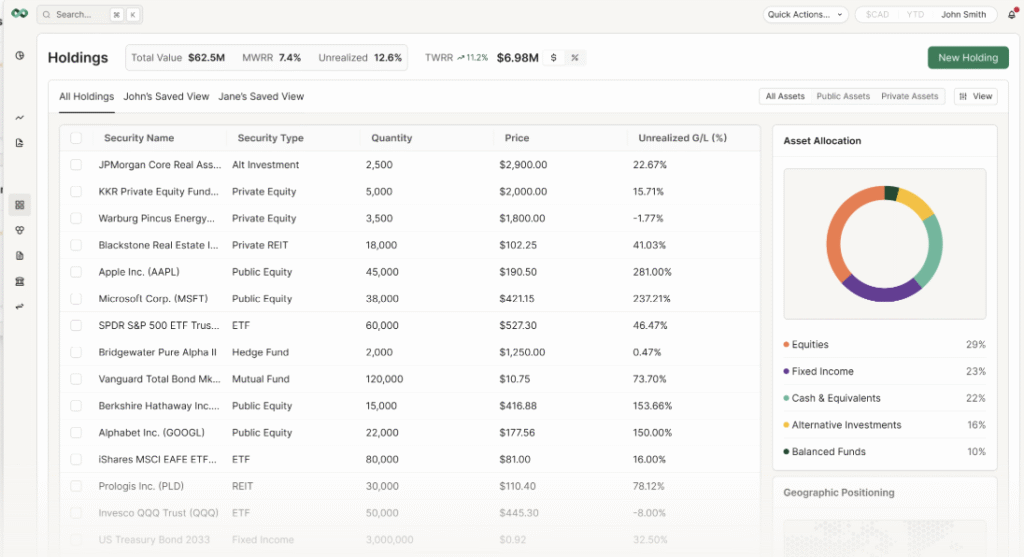This screenshot has width=1024, height=557.
Task: Click the search magnifier icon
Action: tap(46, 14)
